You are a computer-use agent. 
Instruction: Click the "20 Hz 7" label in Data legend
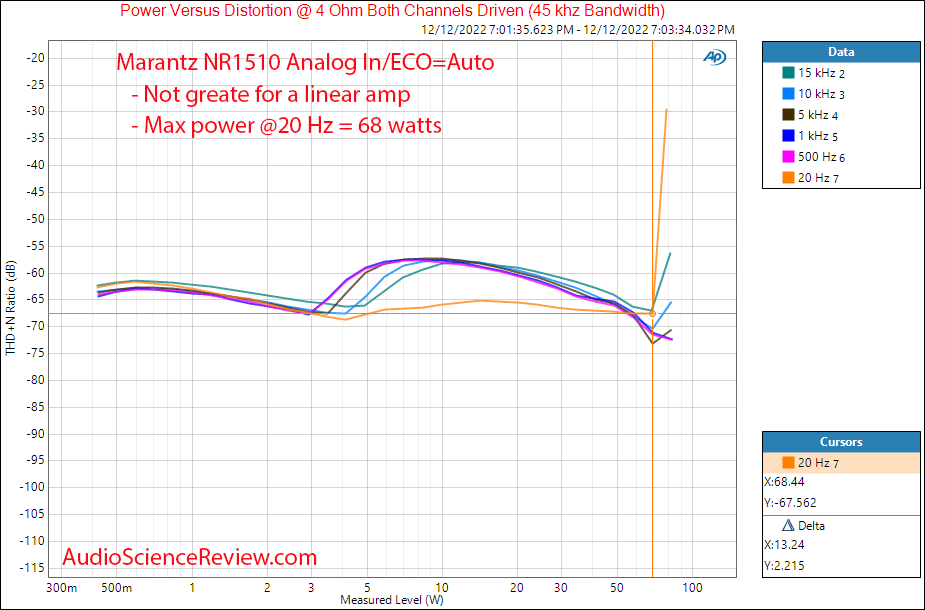[x=818, y=178]
